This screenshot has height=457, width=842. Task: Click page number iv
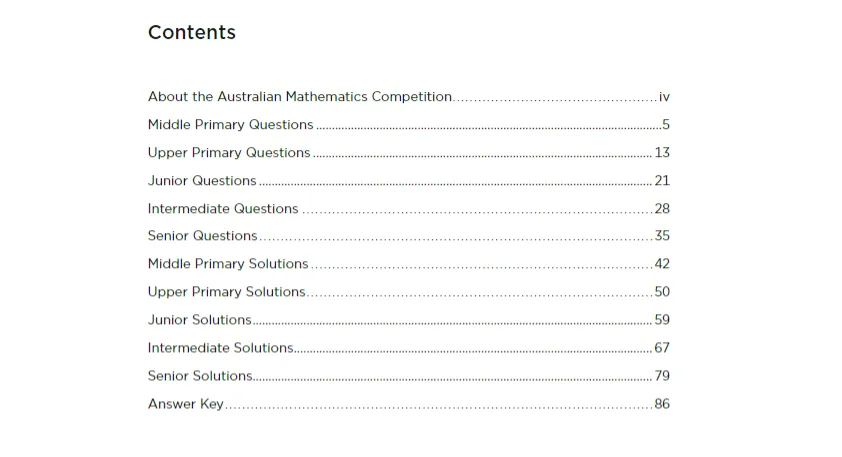[664, 97]
